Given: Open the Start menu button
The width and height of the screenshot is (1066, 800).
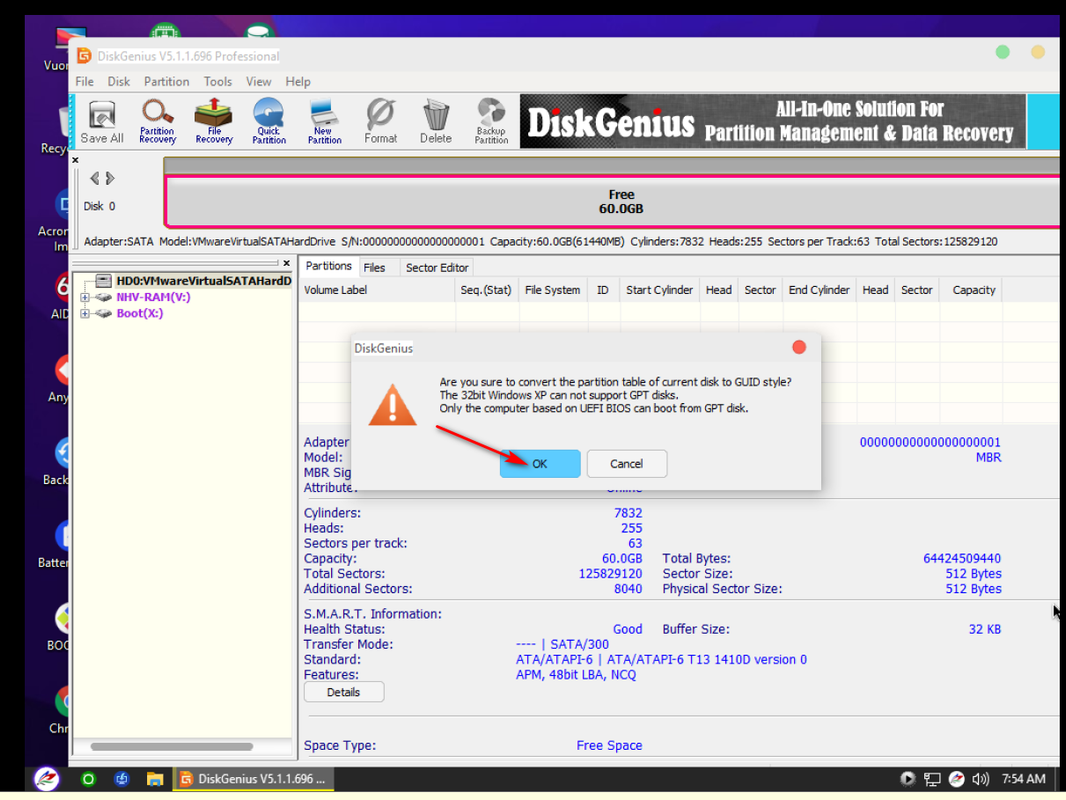Looking at the screenshot, I should click(46, 779).
